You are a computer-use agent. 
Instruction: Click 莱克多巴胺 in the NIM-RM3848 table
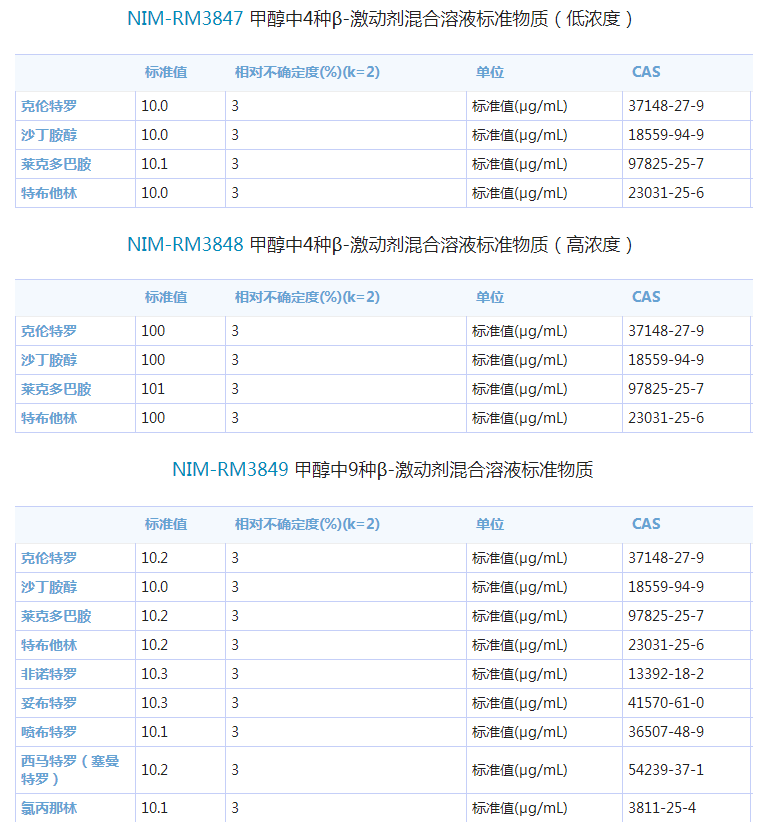click(56, 389)
